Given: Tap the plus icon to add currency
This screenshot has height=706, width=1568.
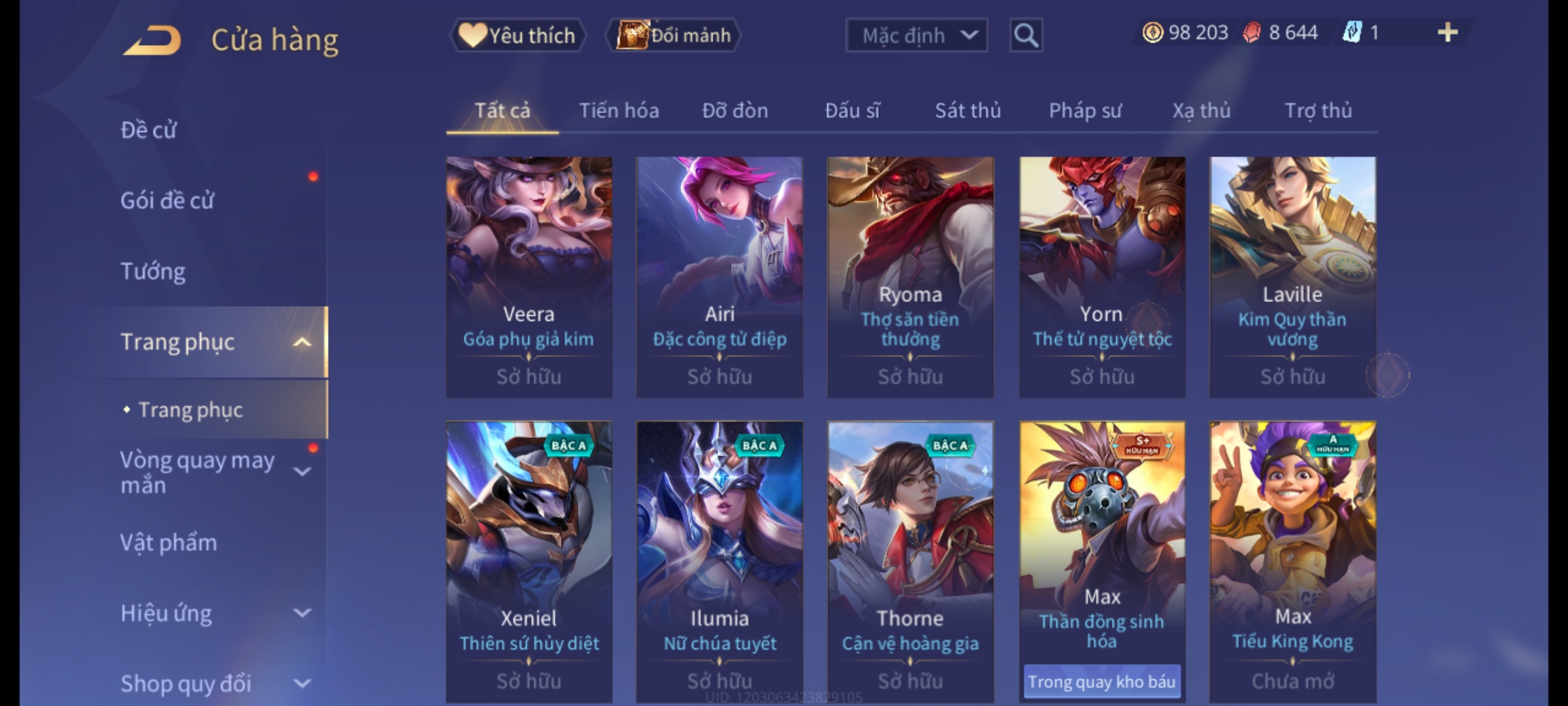Looking at the screenshot, I should (1448, 33).
